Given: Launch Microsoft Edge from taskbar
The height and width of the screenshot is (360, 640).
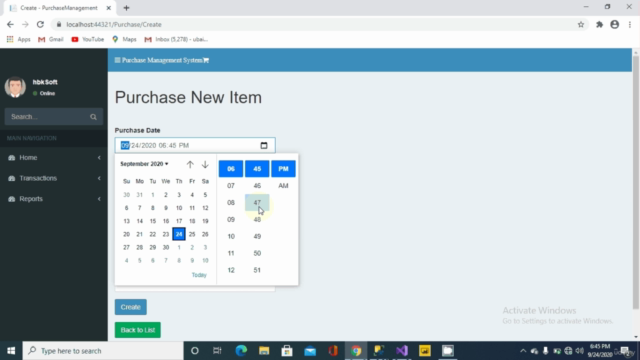Looking at the screenshot, I should tap(241, 351).
